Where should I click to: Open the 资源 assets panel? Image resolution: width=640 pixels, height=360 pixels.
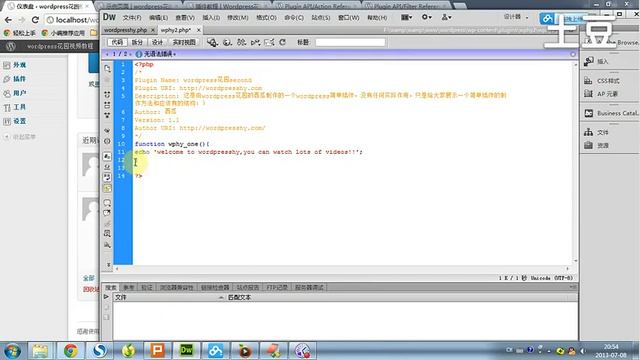[x=597, y=145]
